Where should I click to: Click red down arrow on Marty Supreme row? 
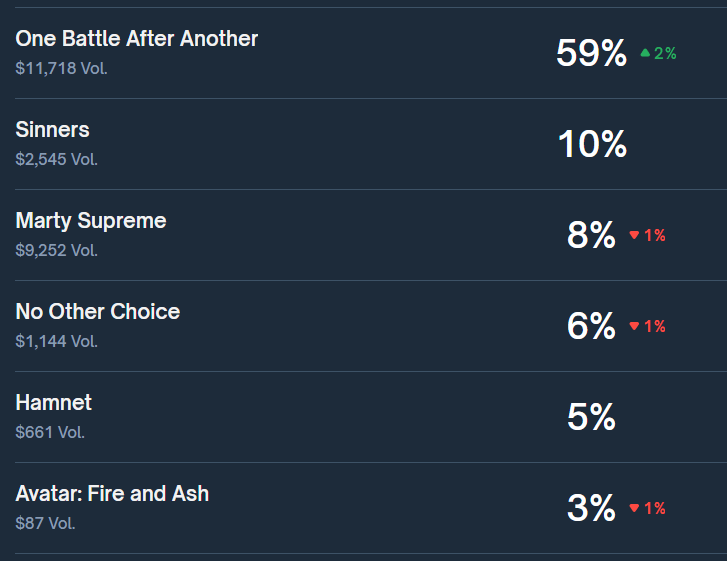[x=634, y=236]
